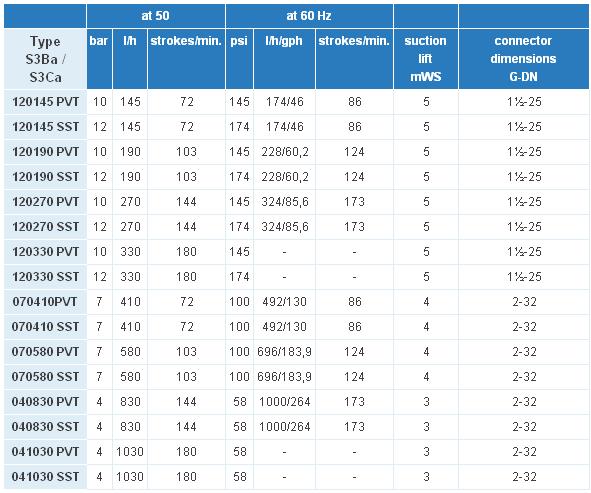Click the 1000/264 value for 040830 PVT
591x493 pixels.
coord(285,402)
